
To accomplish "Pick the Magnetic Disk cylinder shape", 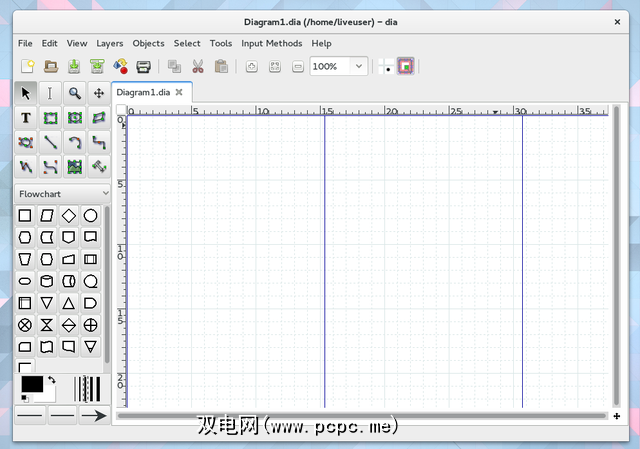I will click(47, 281).
